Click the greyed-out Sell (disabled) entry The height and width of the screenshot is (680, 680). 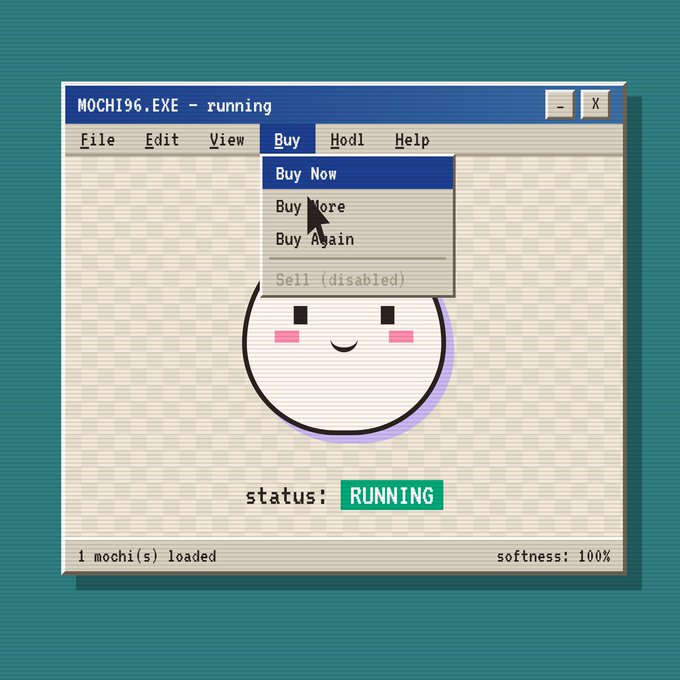pos(358,280)
